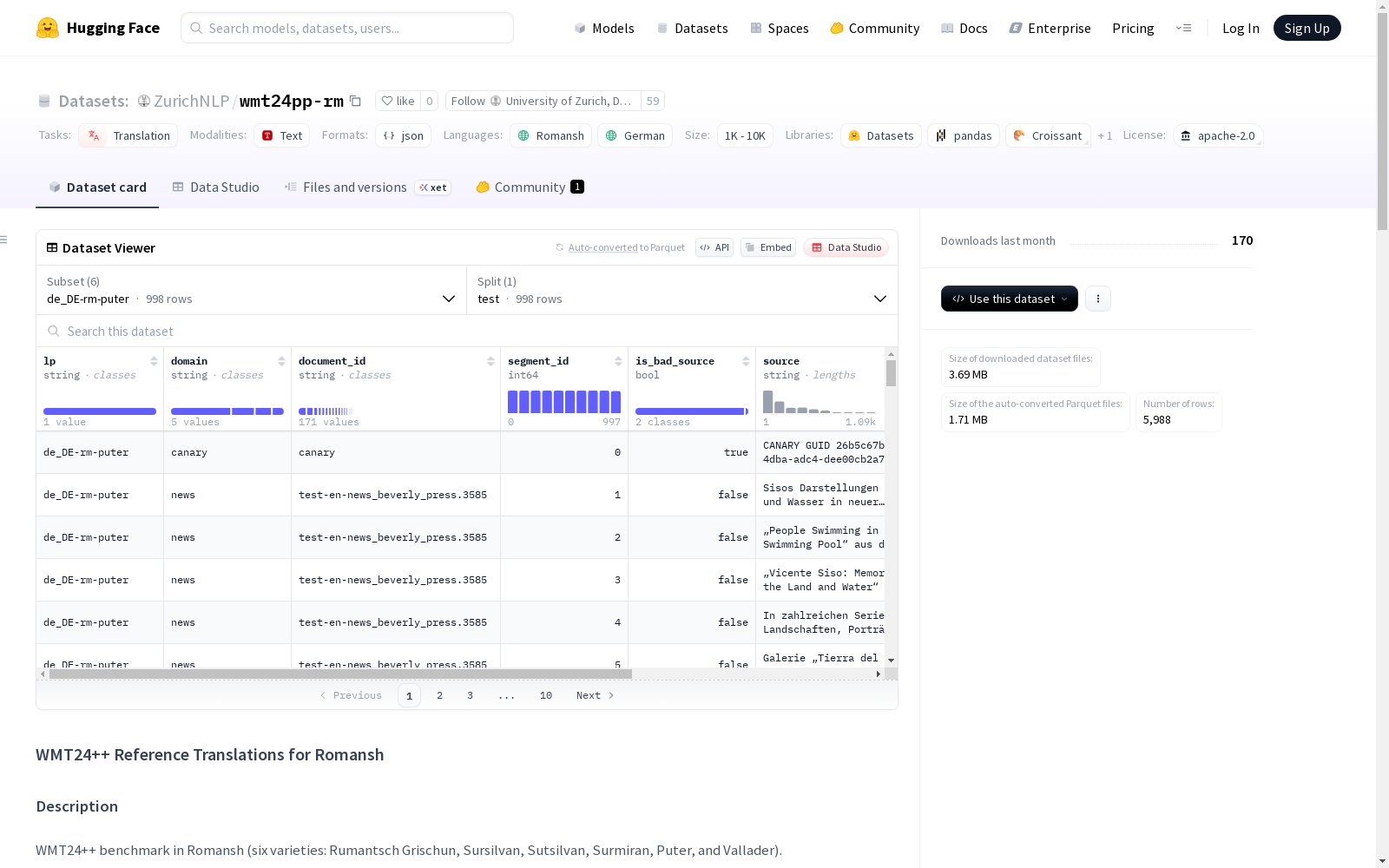Screen dimensions: 1389x868
Task: Open the Croissant library tag
Action: coord(1048,135)
